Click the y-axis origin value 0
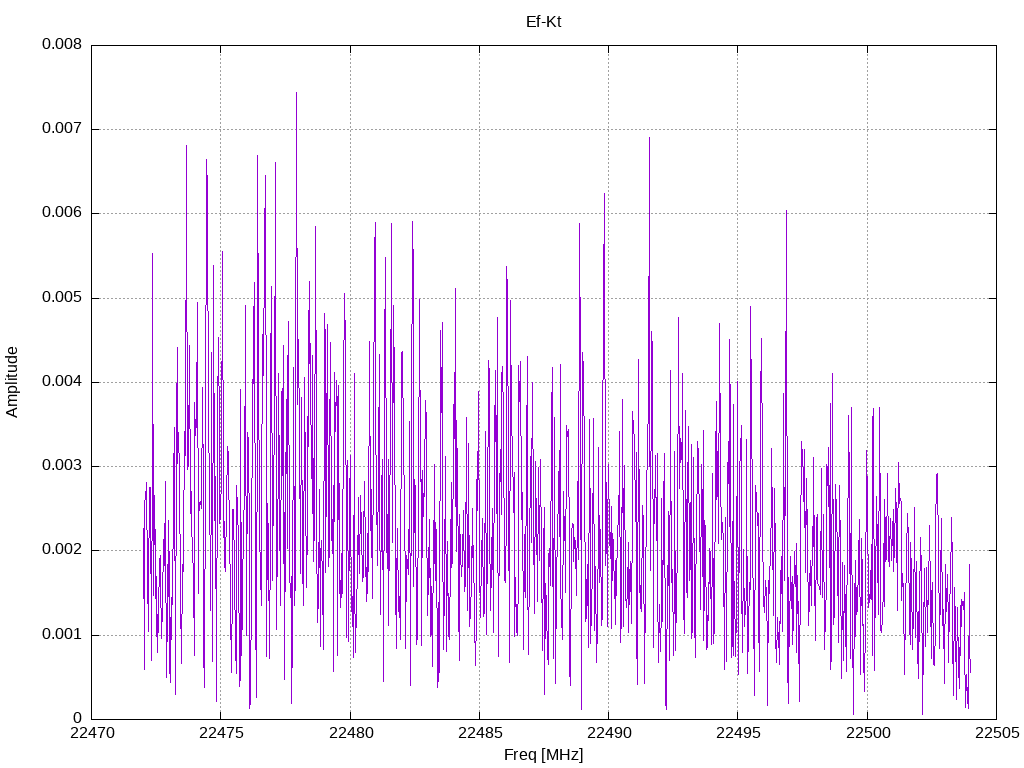The image size is (1024, 768). [x=78, y=718]
